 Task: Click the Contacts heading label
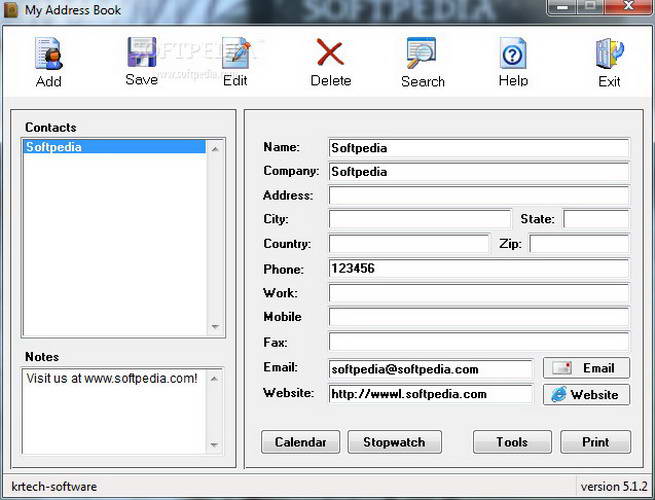[51, 127]
